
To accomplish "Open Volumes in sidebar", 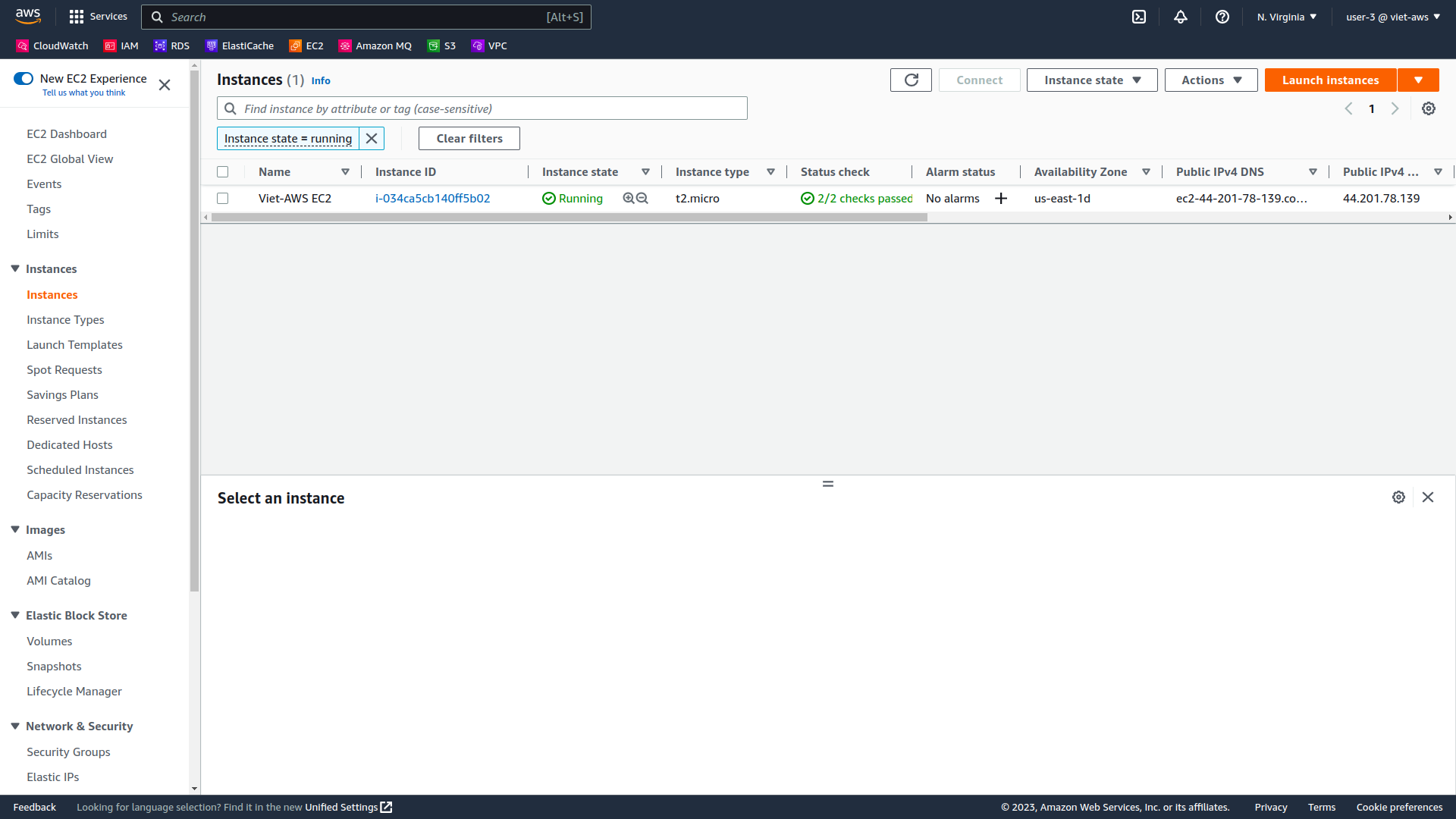I will tap(49, 641).
